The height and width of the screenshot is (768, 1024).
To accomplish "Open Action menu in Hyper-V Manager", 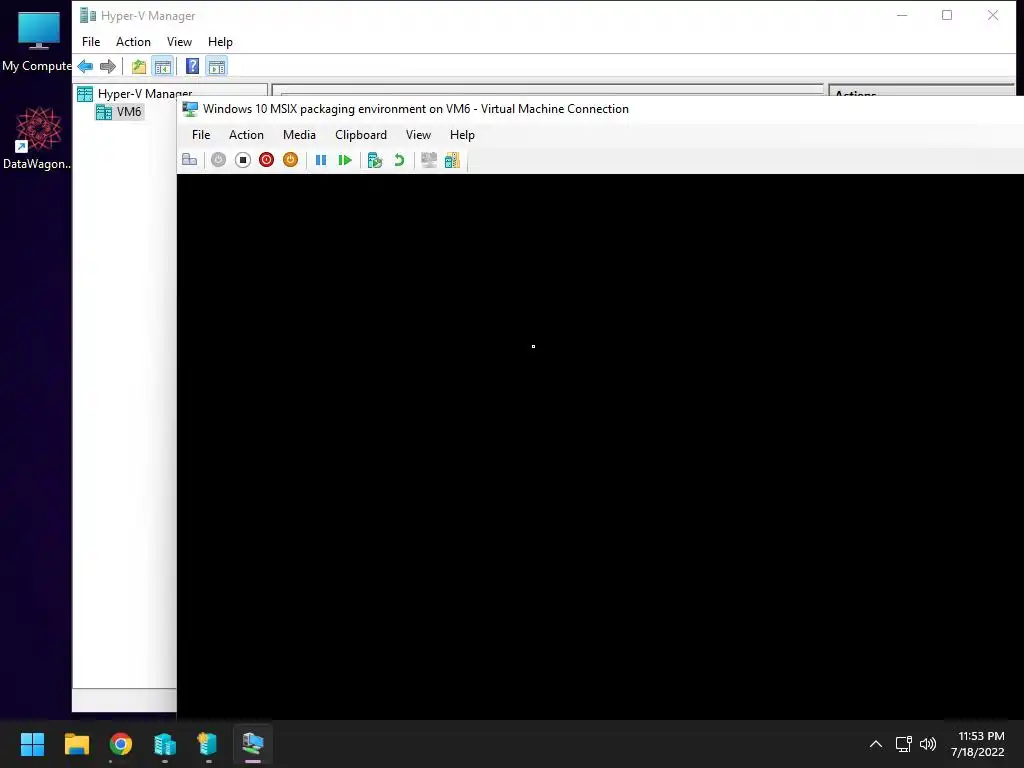I will 133,42.
